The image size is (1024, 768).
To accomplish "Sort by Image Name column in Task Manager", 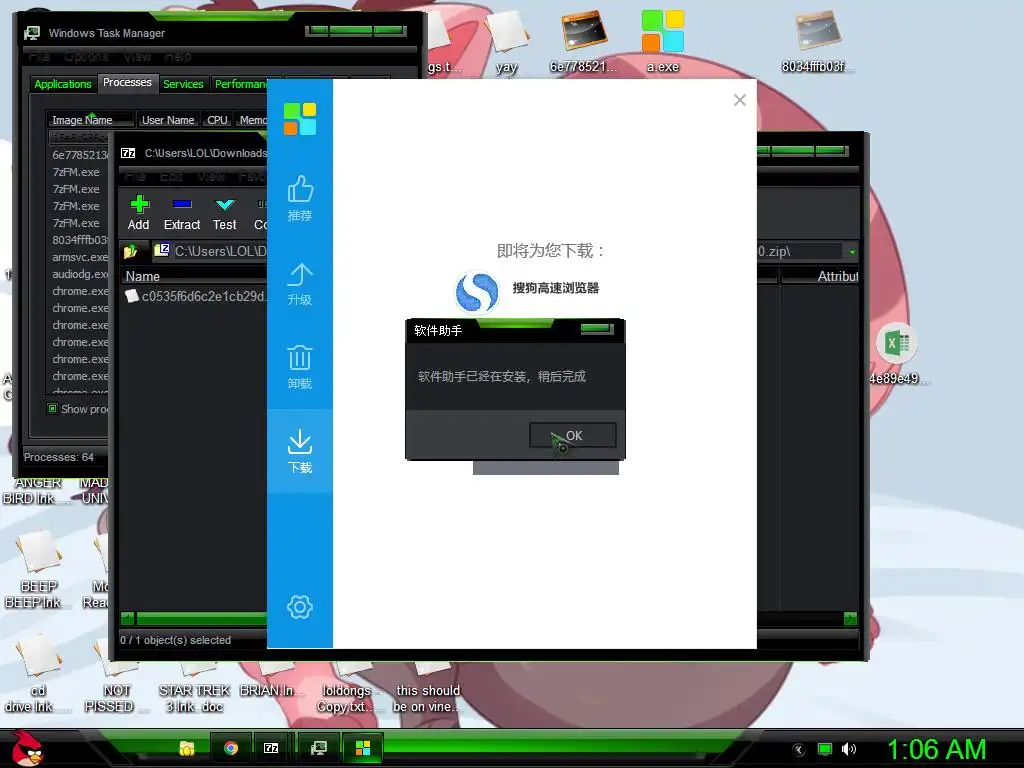I will (90, 120).
